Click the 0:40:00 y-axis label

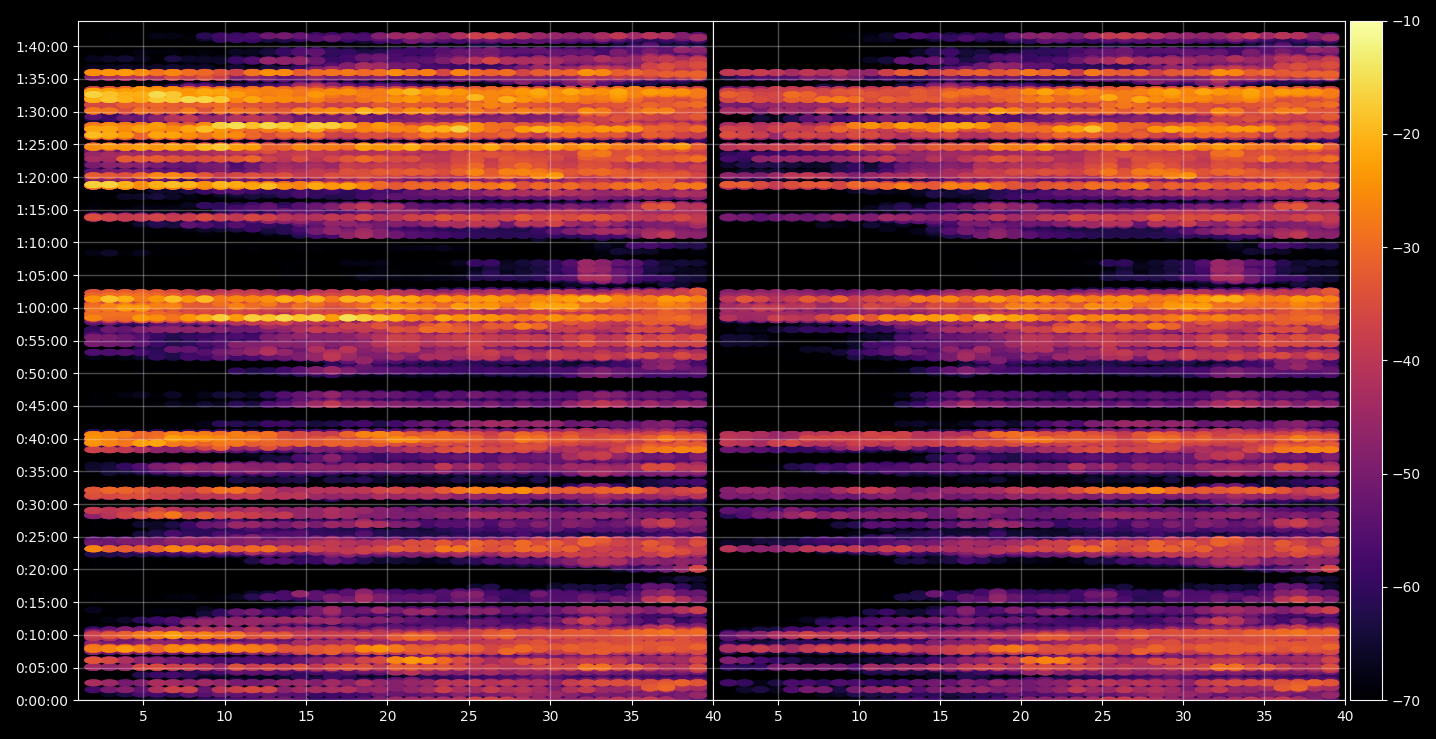coord(42,439)
